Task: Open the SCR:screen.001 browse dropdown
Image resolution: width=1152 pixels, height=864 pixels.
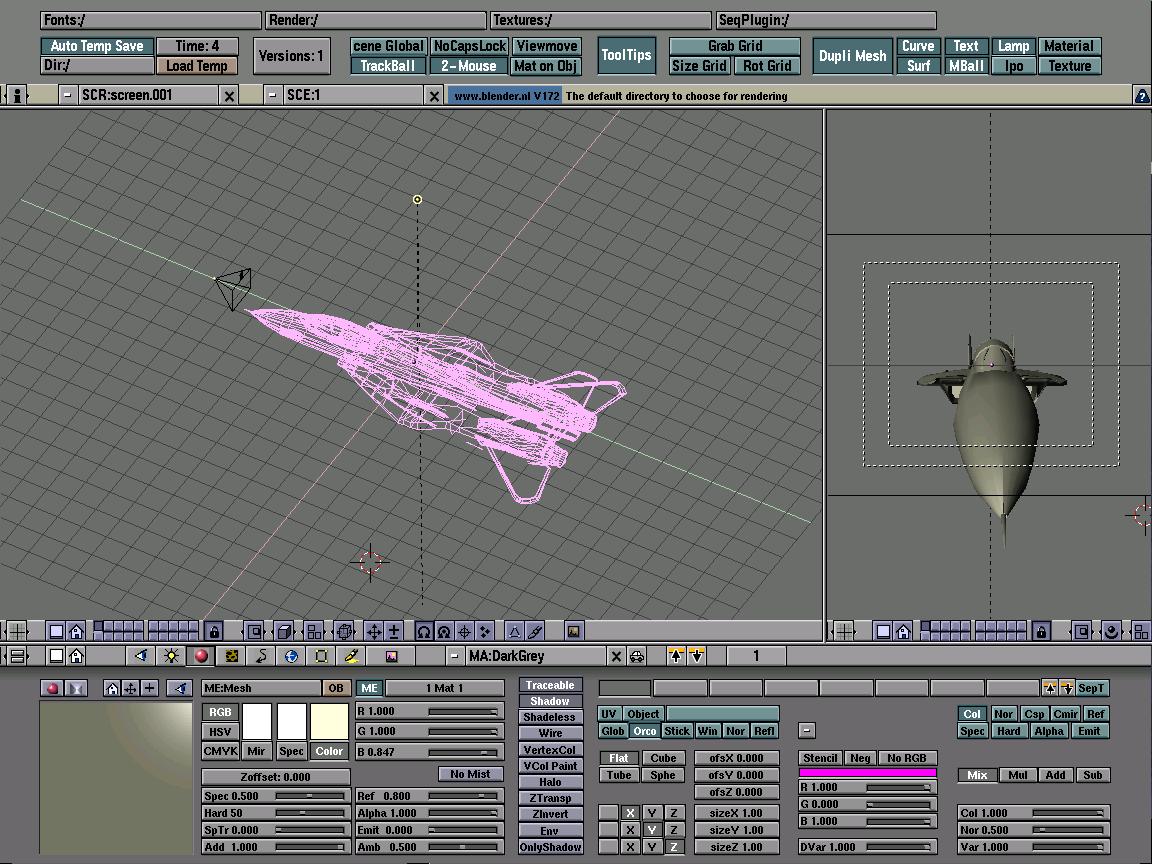Action: (x=68, y=95)
